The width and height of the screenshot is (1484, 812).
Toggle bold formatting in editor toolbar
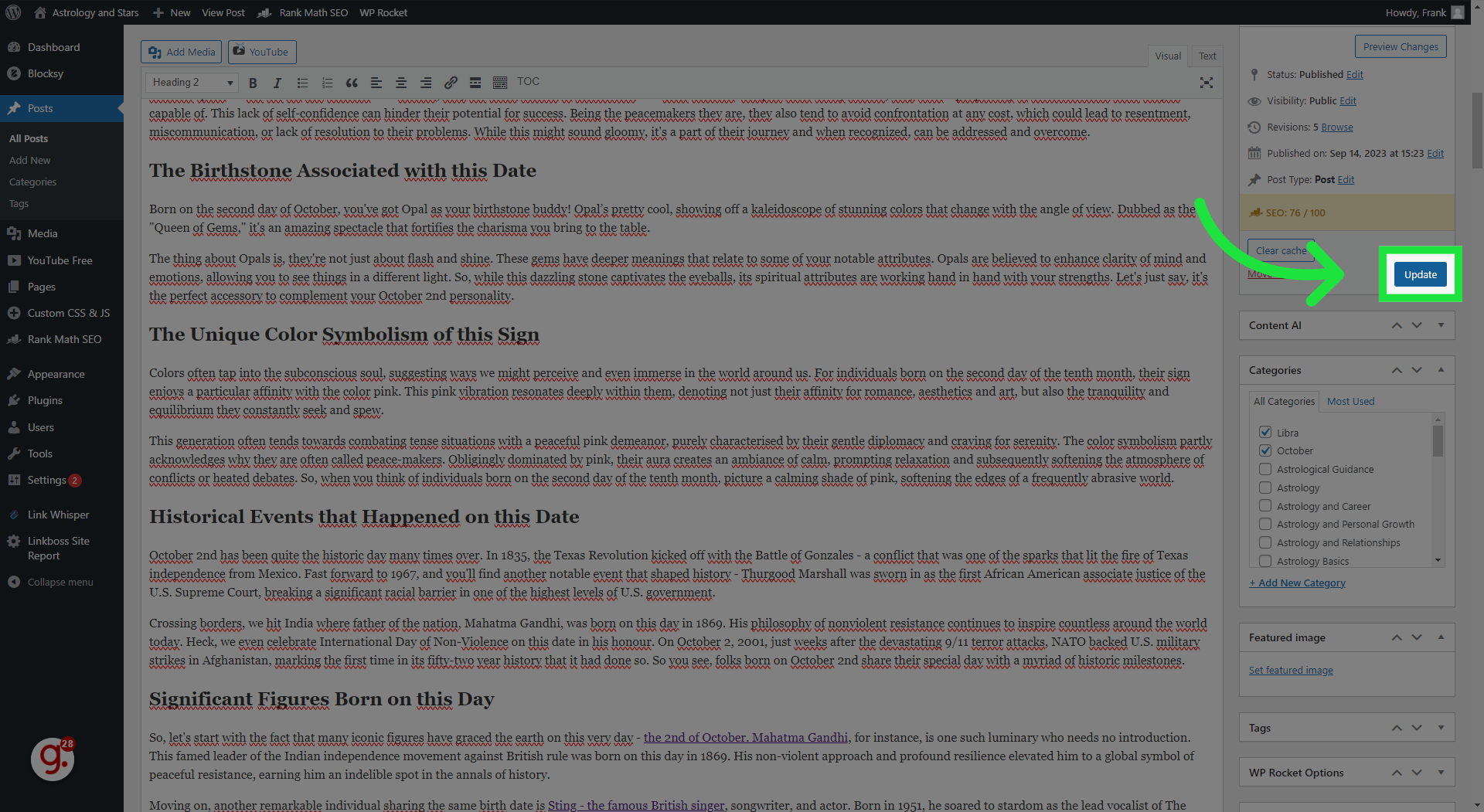(253, 83)
